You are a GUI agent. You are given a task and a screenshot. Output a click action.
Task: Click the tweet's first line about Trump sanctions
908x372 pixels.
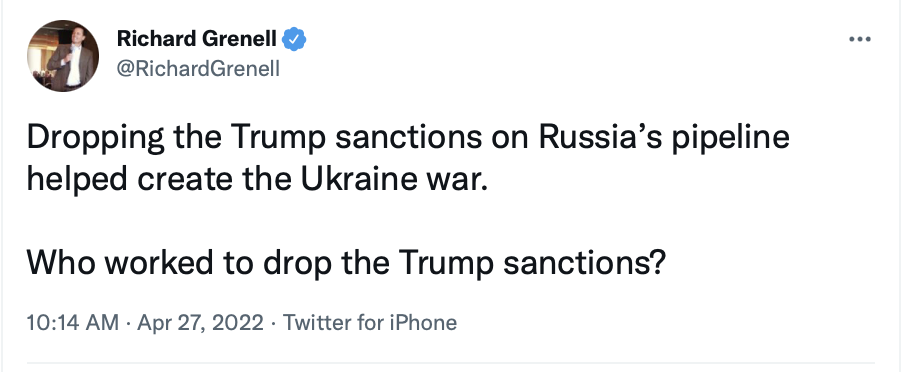coord(408,138)
